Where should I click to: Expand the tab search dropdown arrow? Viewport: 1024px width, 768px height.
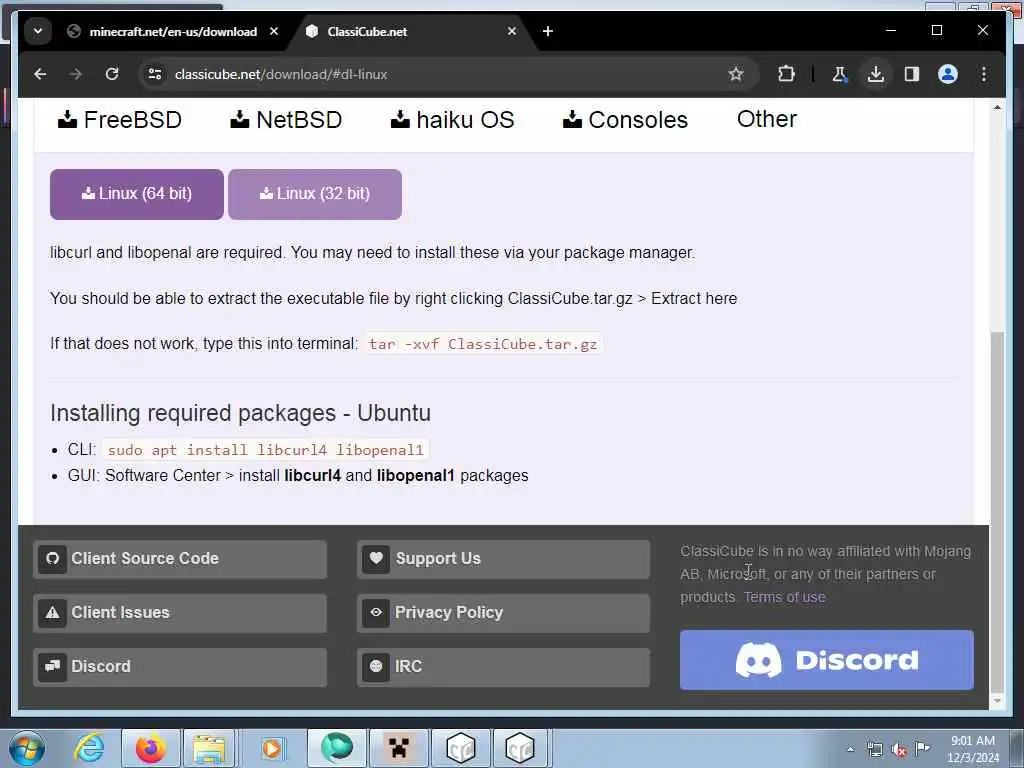point(38,31)
